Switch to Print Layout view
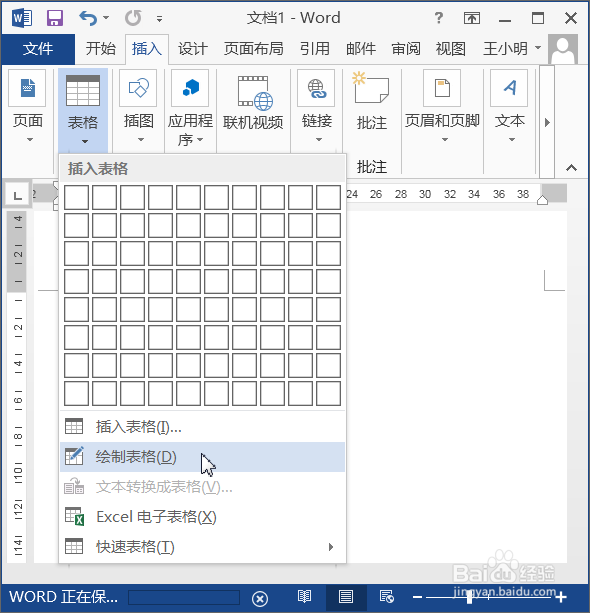The image size is (590, 613). coord(346,597)
